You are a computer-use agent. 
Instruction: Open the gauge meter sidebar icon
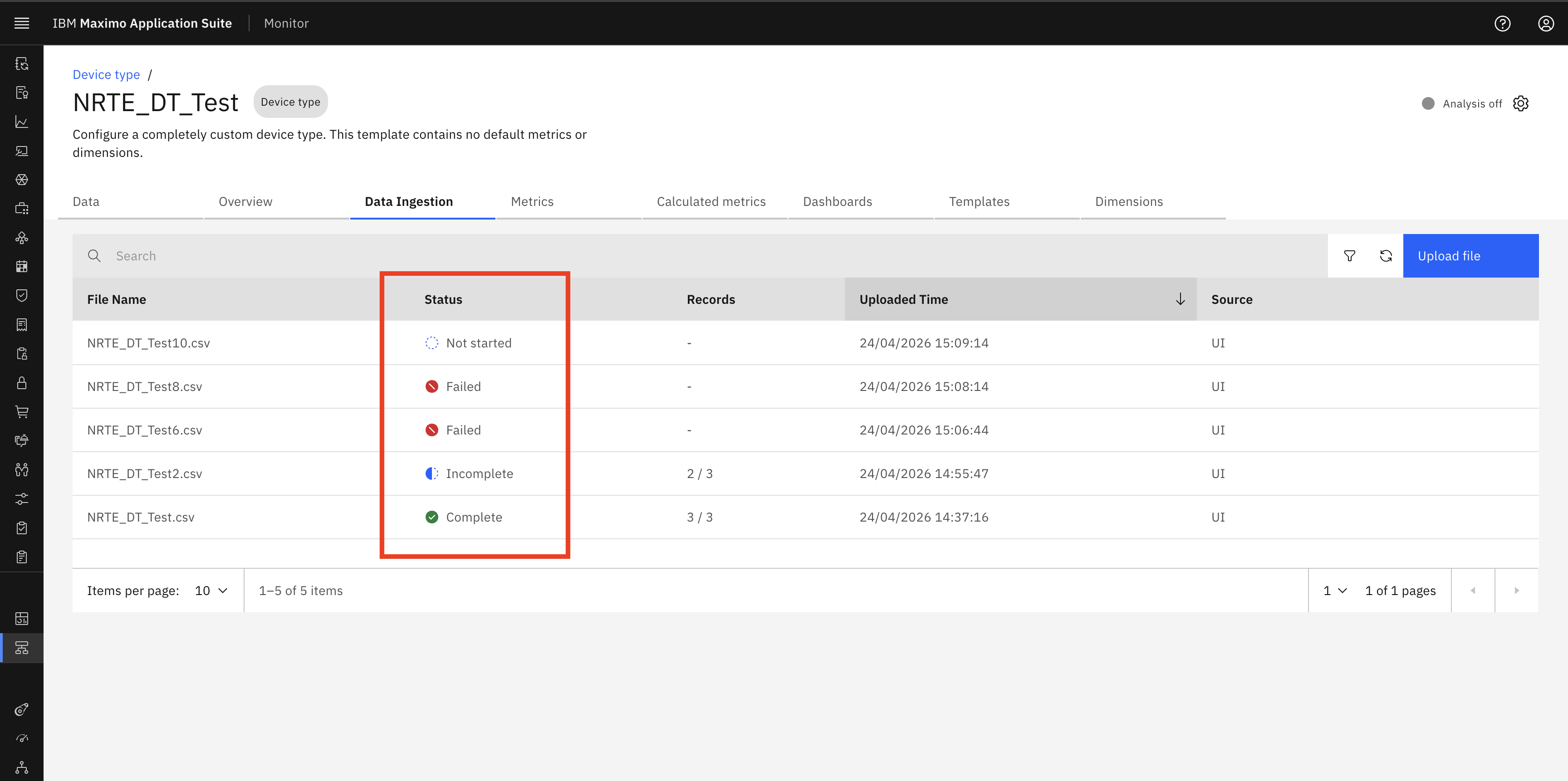coord(22,738)
